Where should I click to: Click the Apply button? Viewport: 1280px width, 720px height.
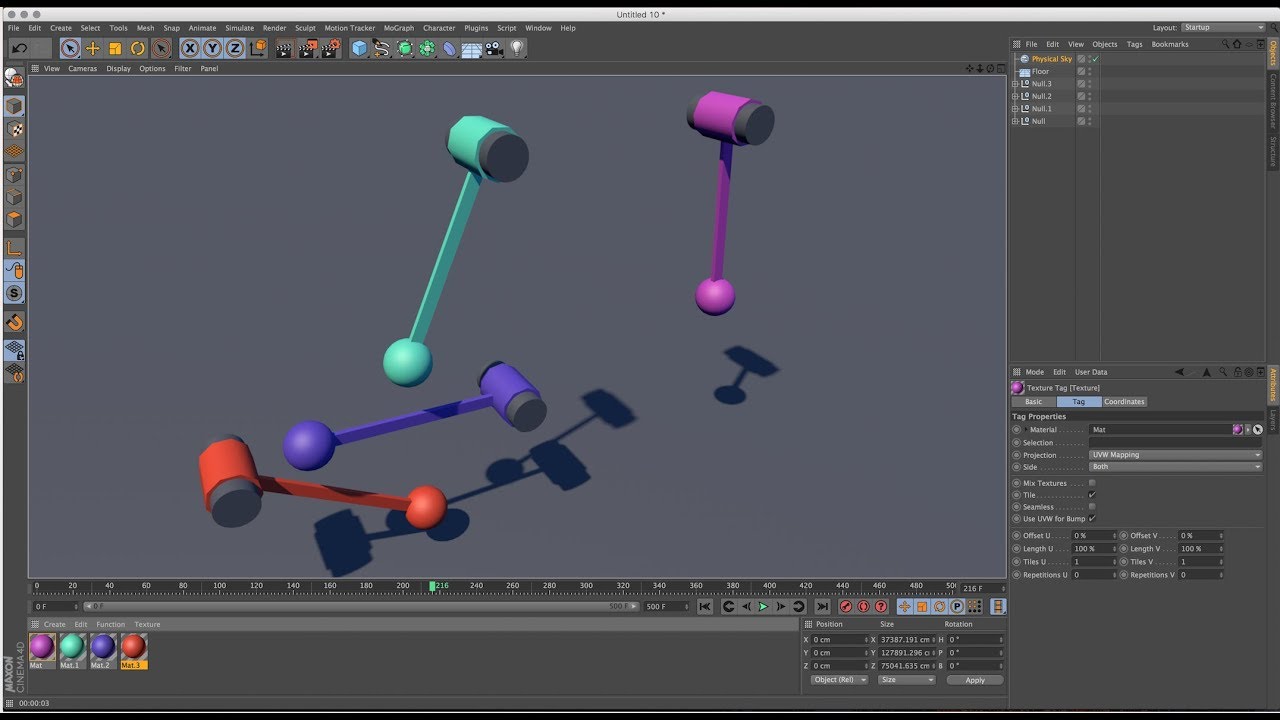click(x=975, y=680)
